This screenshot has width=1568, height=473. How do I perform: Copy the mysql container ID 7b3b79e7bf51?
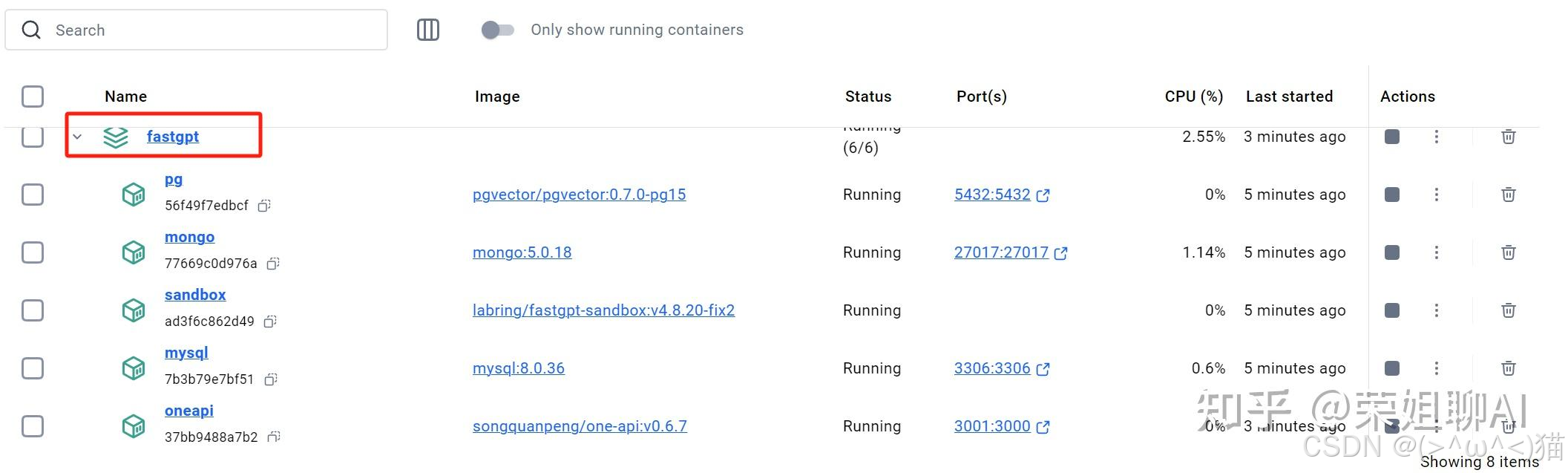point(271,379)
